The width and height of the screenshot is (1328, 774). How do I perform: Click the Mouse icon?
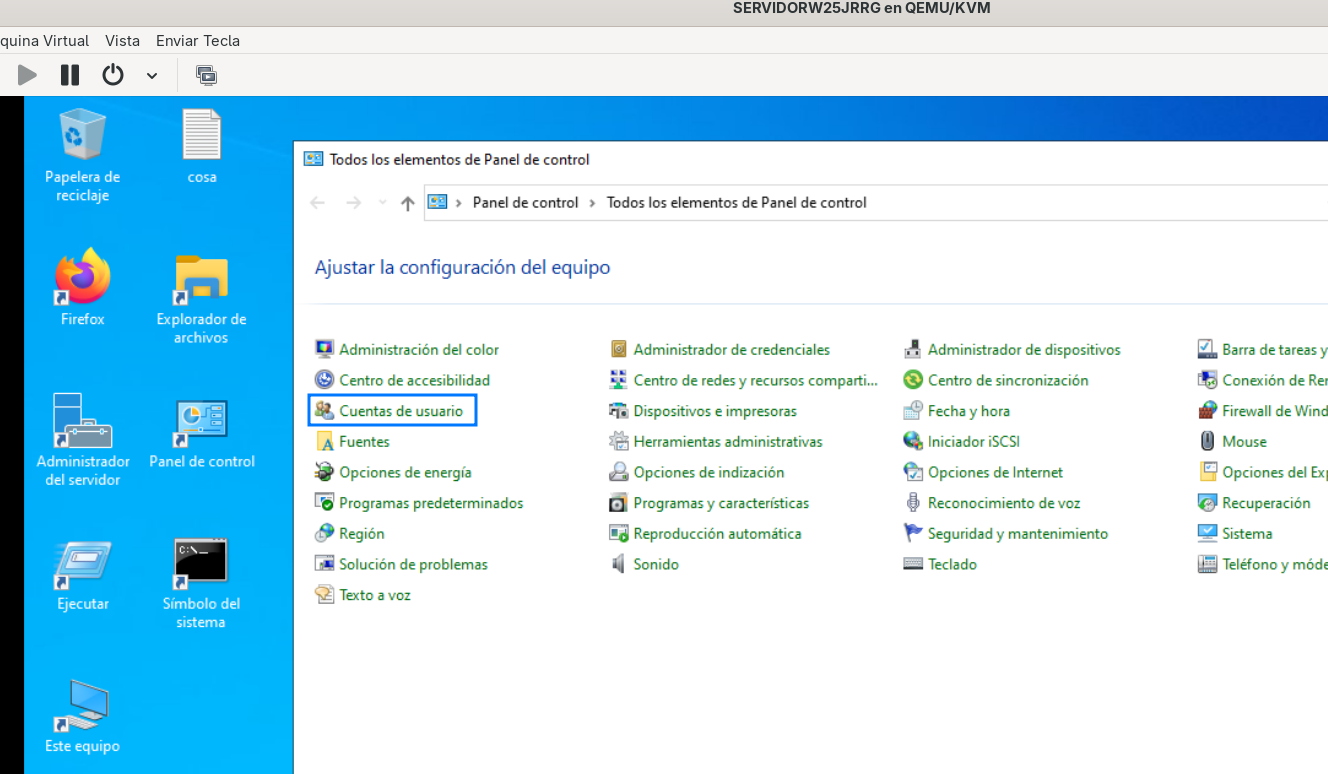pyautogui.click(x=1207, y=441)
